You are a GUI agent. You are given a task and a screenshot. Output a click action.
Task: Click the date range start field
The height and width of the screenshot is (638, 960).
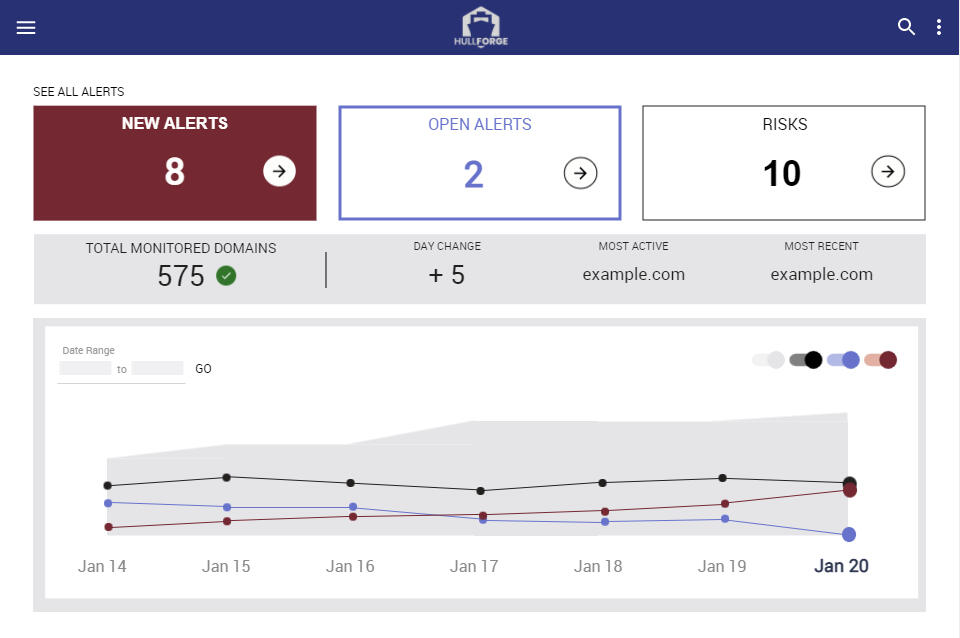click(85, 369)
